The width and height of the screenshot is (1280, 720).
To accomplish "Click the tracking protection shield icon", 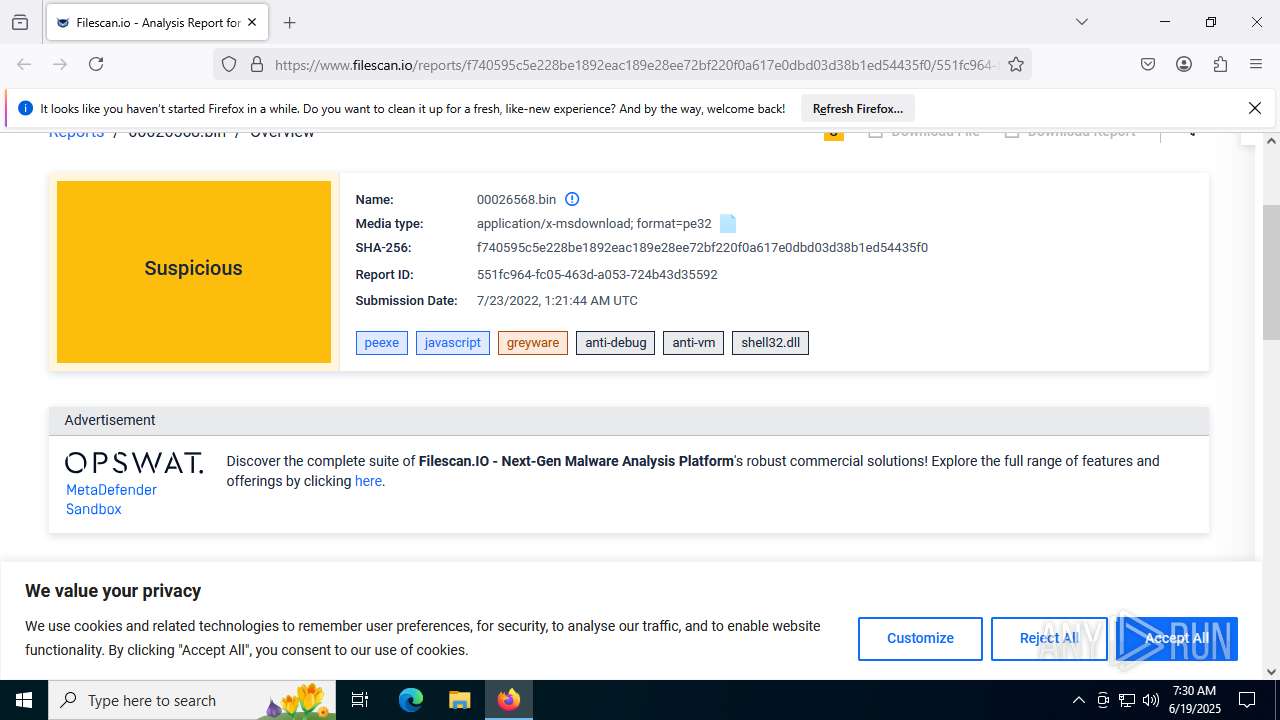I will 229,64.
